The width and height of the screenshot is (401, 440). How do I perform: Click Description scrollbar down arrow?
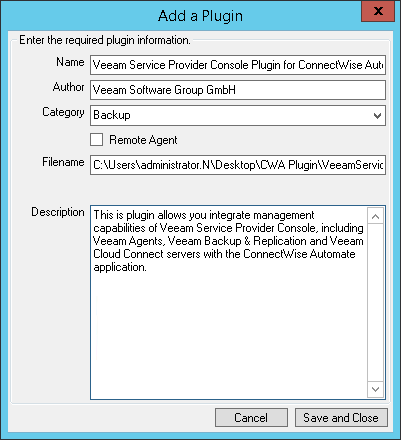pos(375,389)
